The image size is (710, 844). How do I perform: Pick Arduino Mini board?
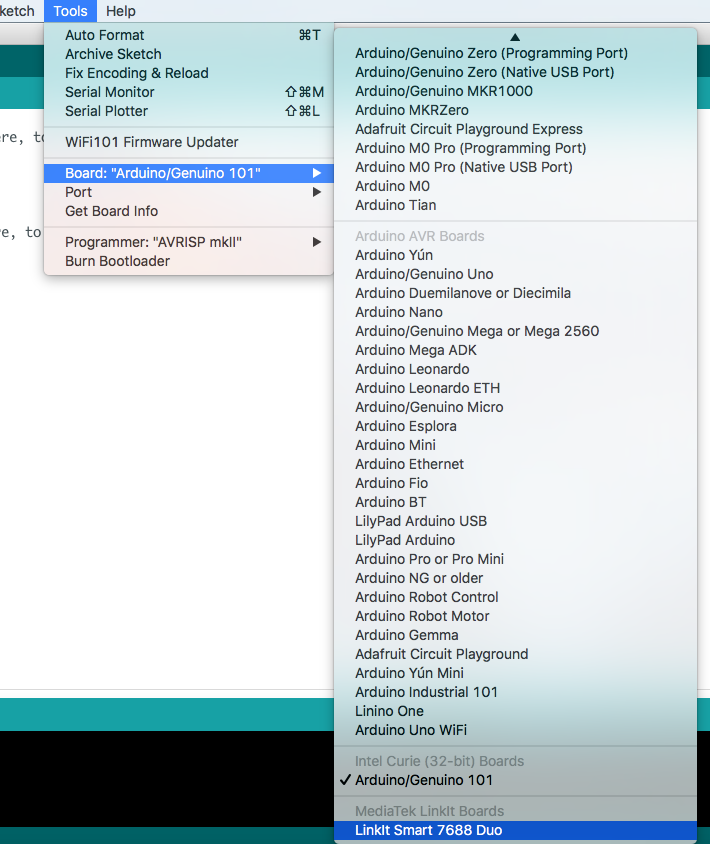click(515, 445)
